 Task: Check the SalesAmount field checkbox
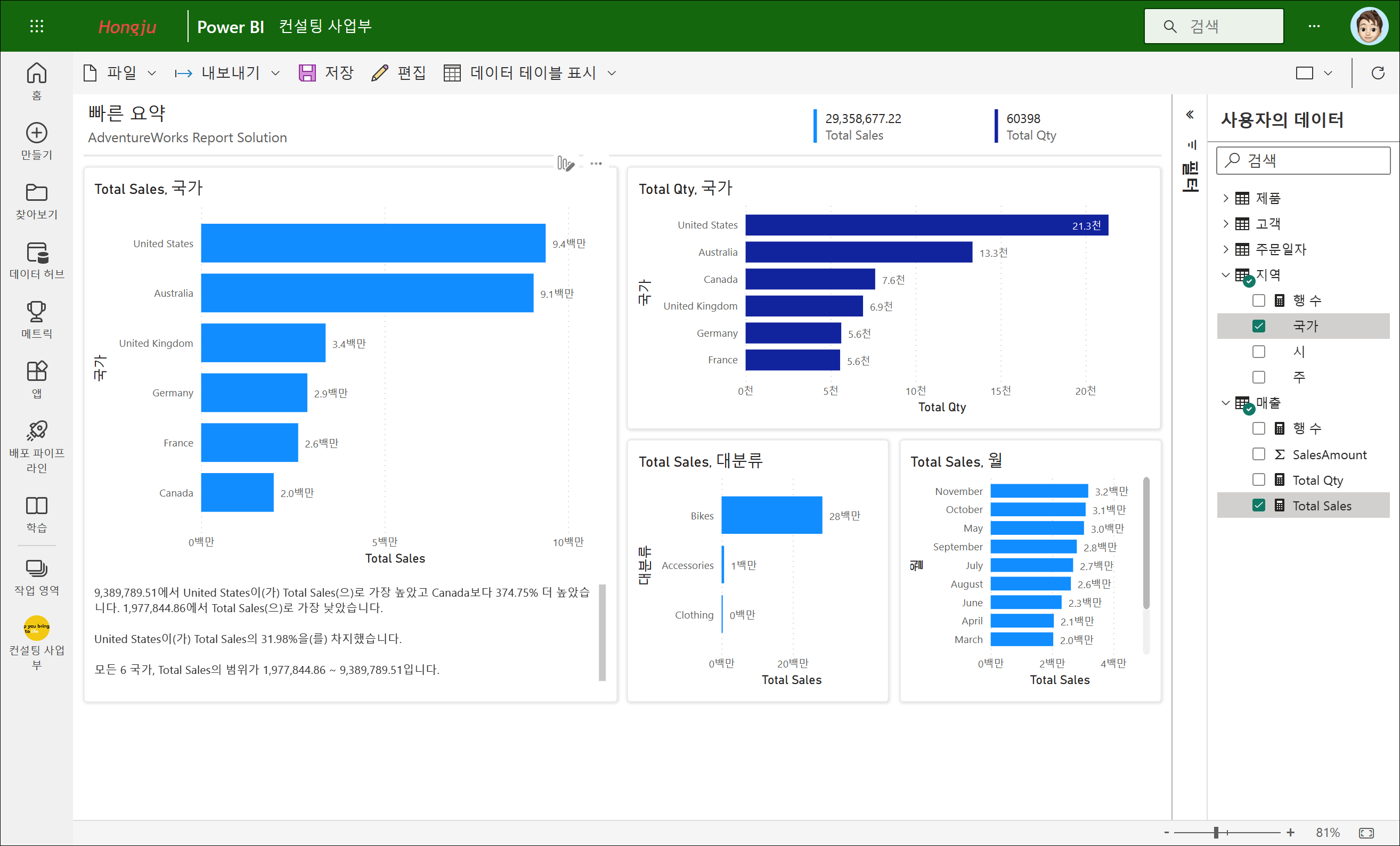[1258, 454]
